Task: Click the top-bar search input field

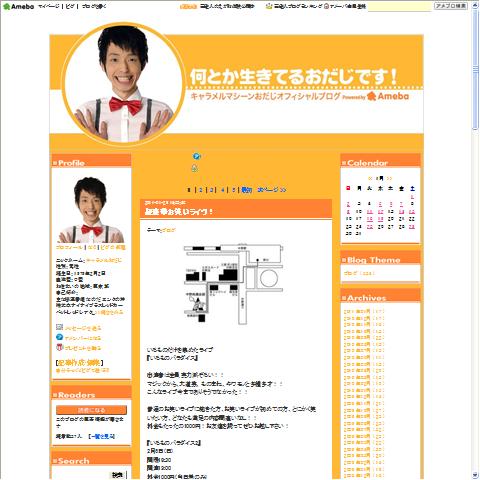Action: click(x=400, y=6)
